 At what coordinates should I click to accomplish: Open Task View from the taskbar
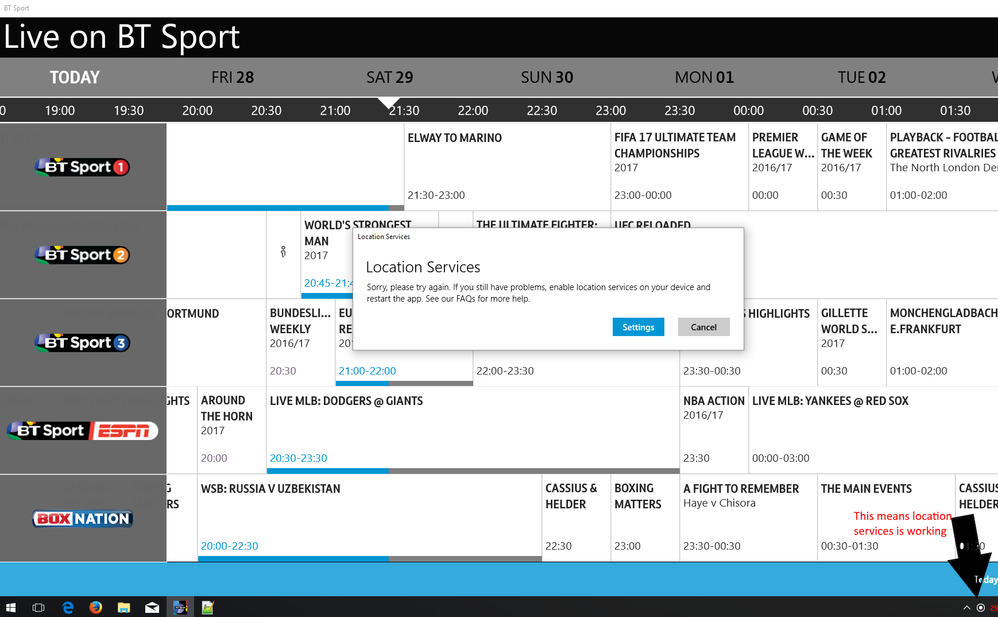click(39, 607)
